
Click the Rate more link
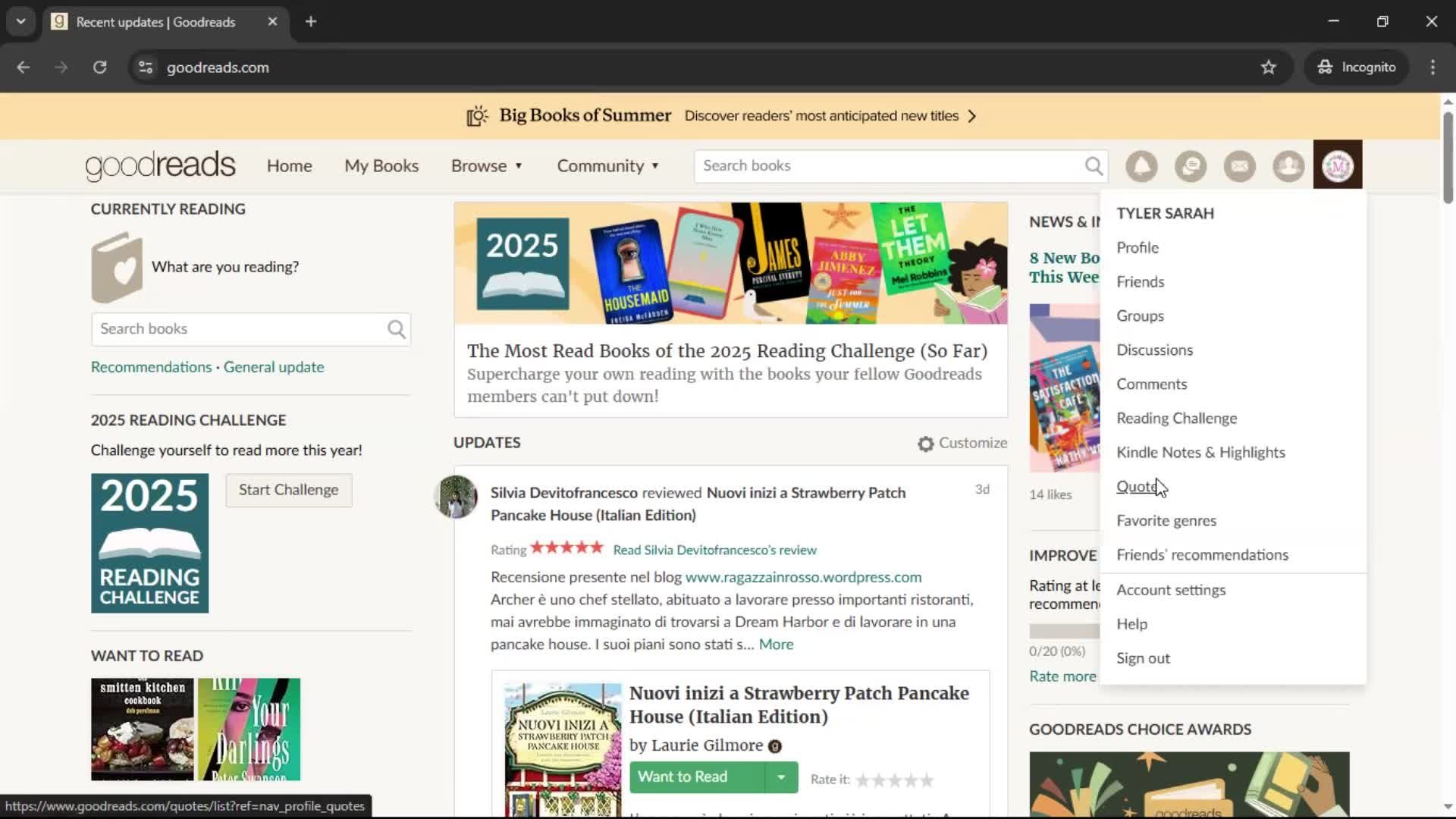pyautogui.click(x=1062, y=676)
